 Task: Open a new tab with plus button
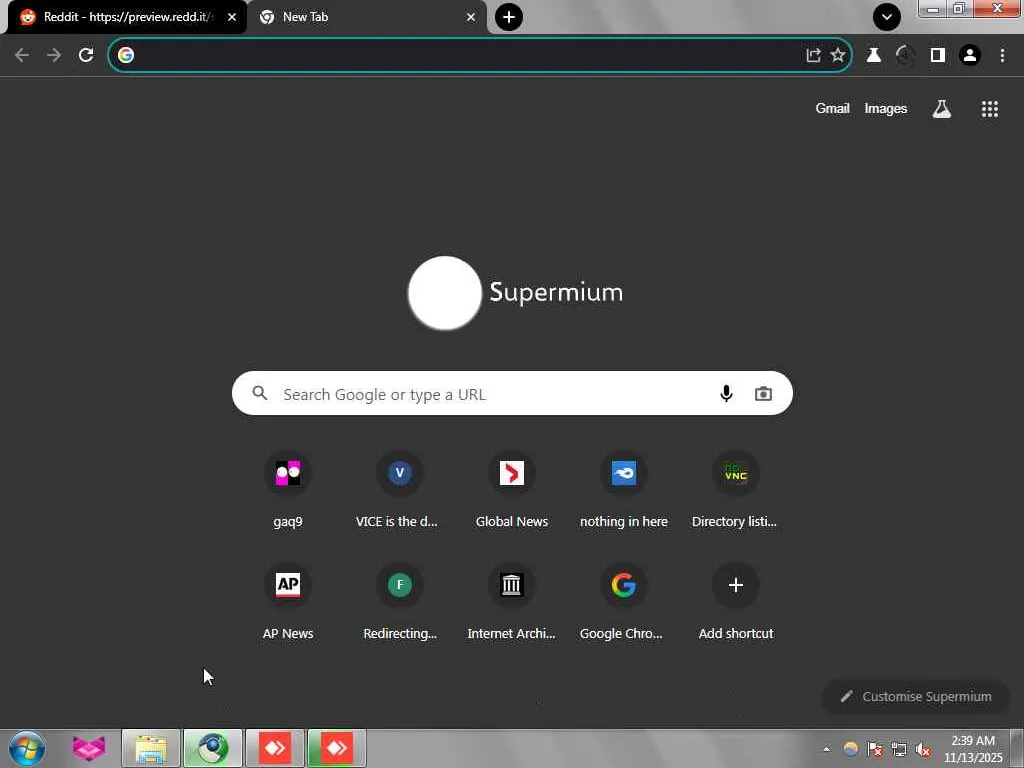tap(509, 17)
